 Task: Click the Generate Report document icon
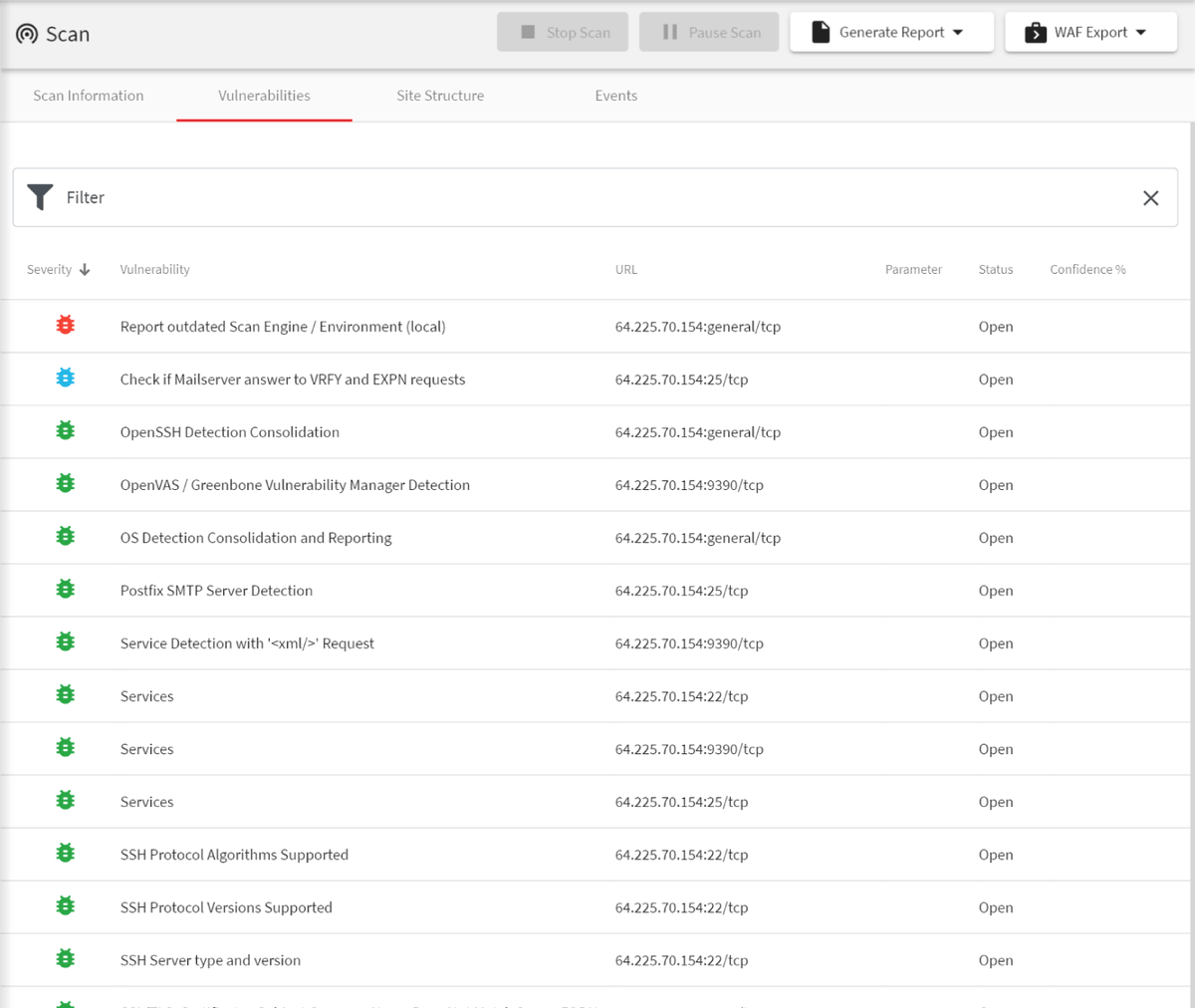[822, 31]
